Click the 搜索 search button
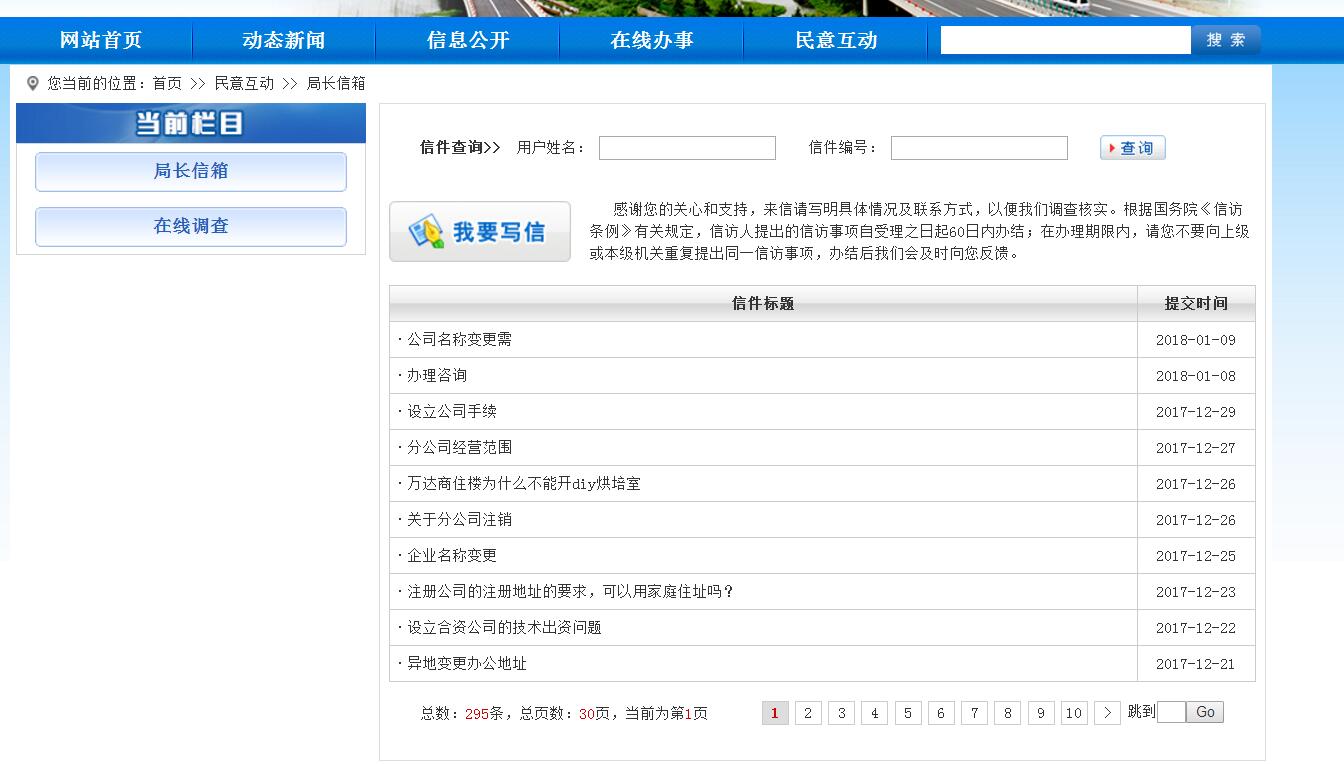 [x=1225, y=40]
